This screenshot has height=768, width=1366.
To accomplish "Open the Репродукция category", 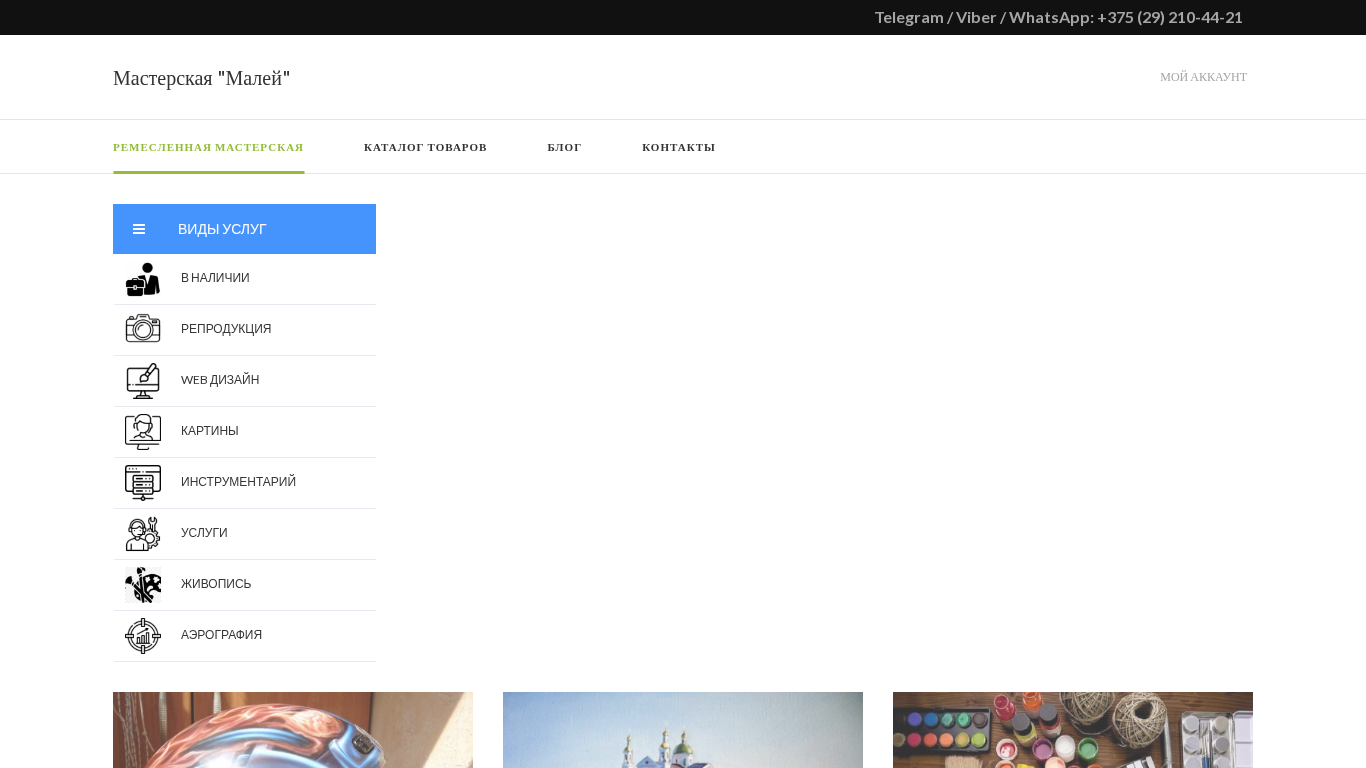I will pyautogui.click(x=226, y=329).
